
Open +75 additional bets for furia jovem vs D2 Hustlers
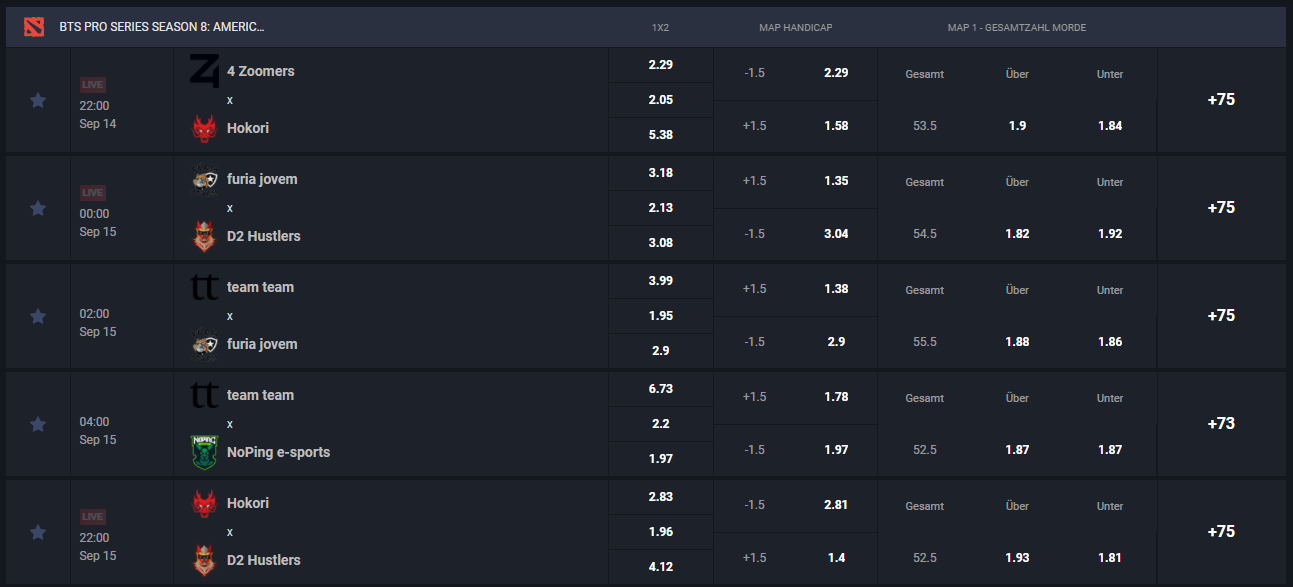pos(1221,207)
